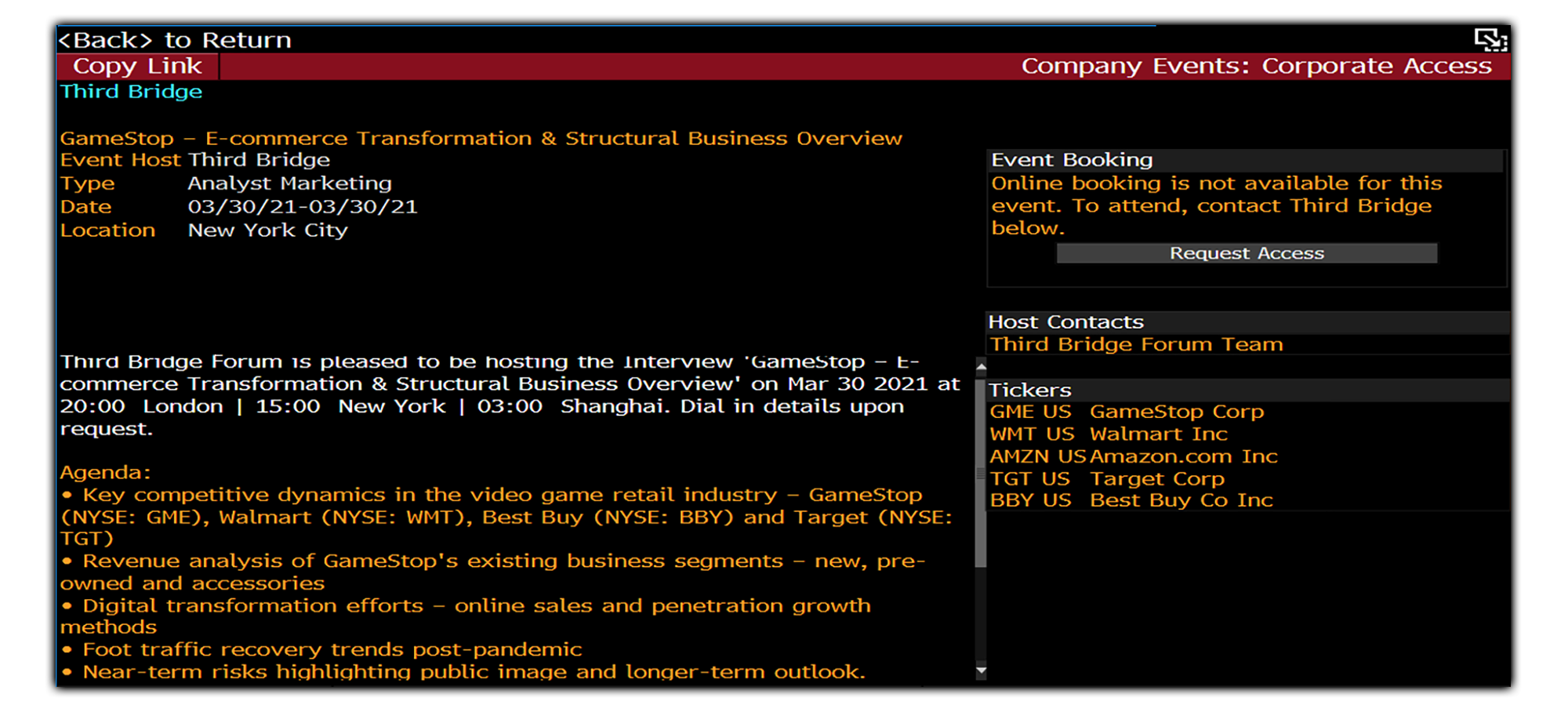Open the Third Bridge Forum Team host contact
This screenshot has width=1568, height=712.
[x=1136, y=344]
